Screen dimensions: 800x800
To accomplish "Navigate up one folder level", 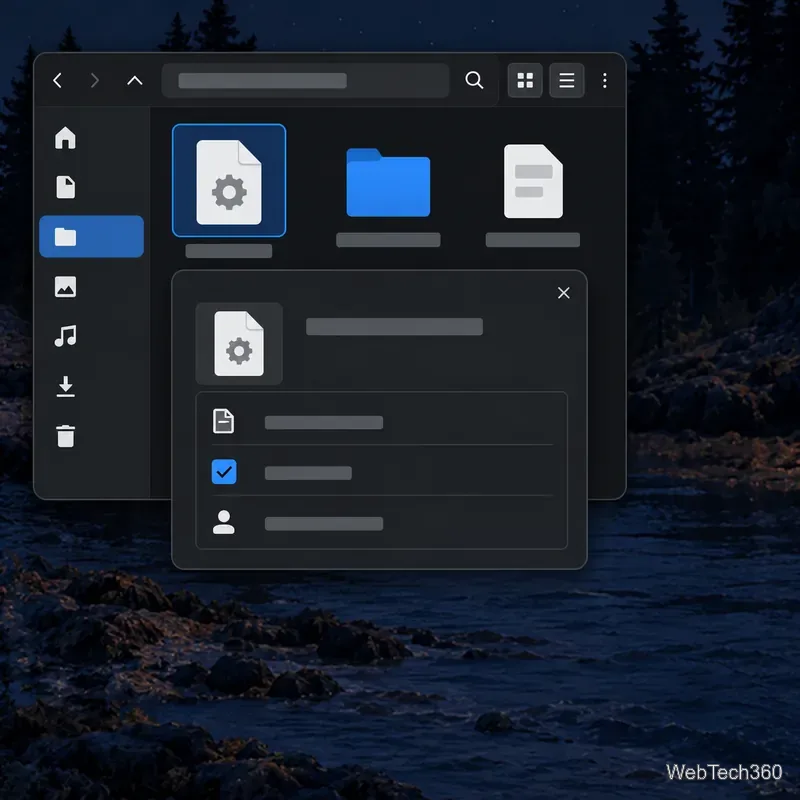I will pos(135,80).
